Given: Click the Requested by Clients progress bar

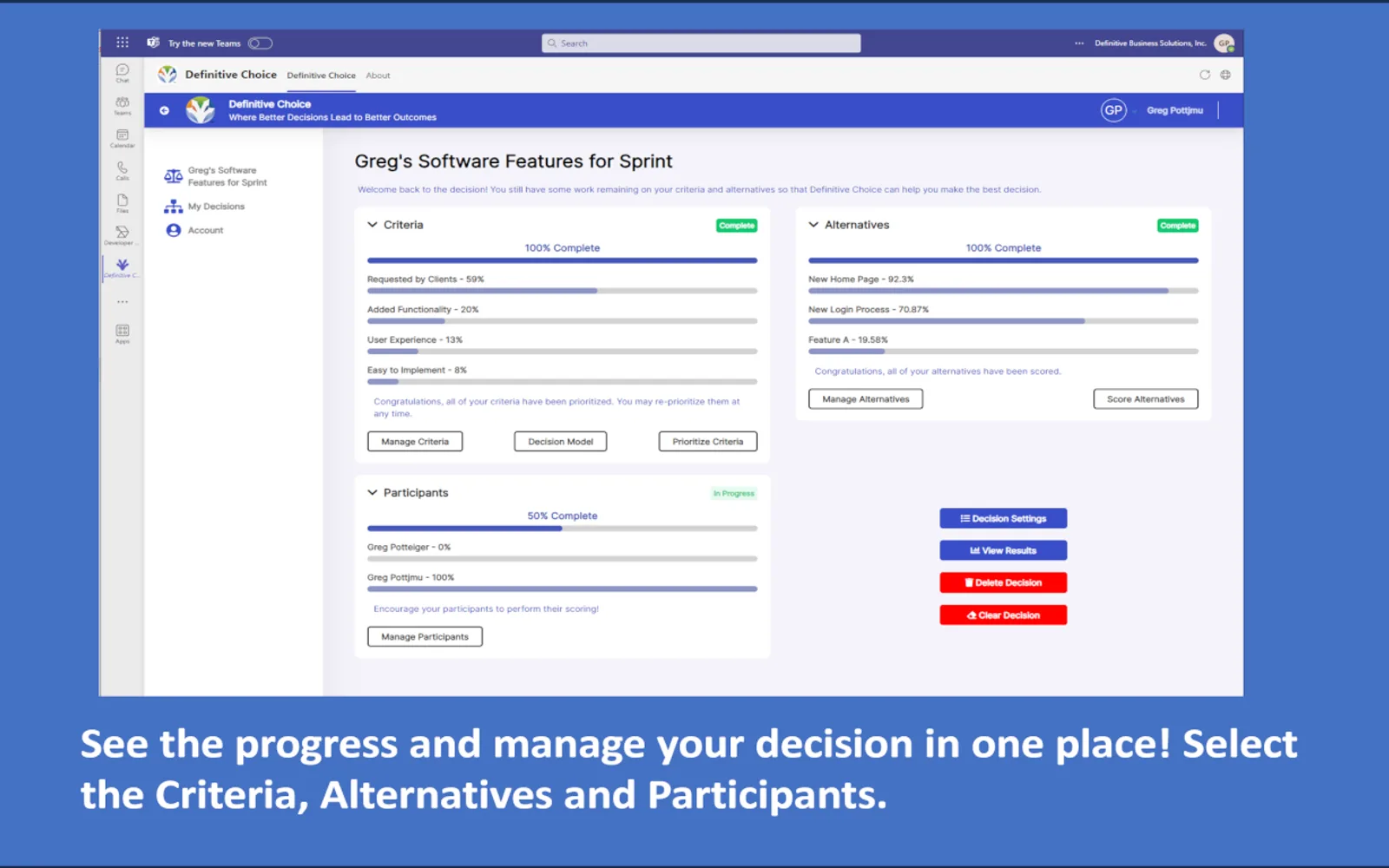Looking at the screenshot, I should pyautogui.click(x=562, y=291).
